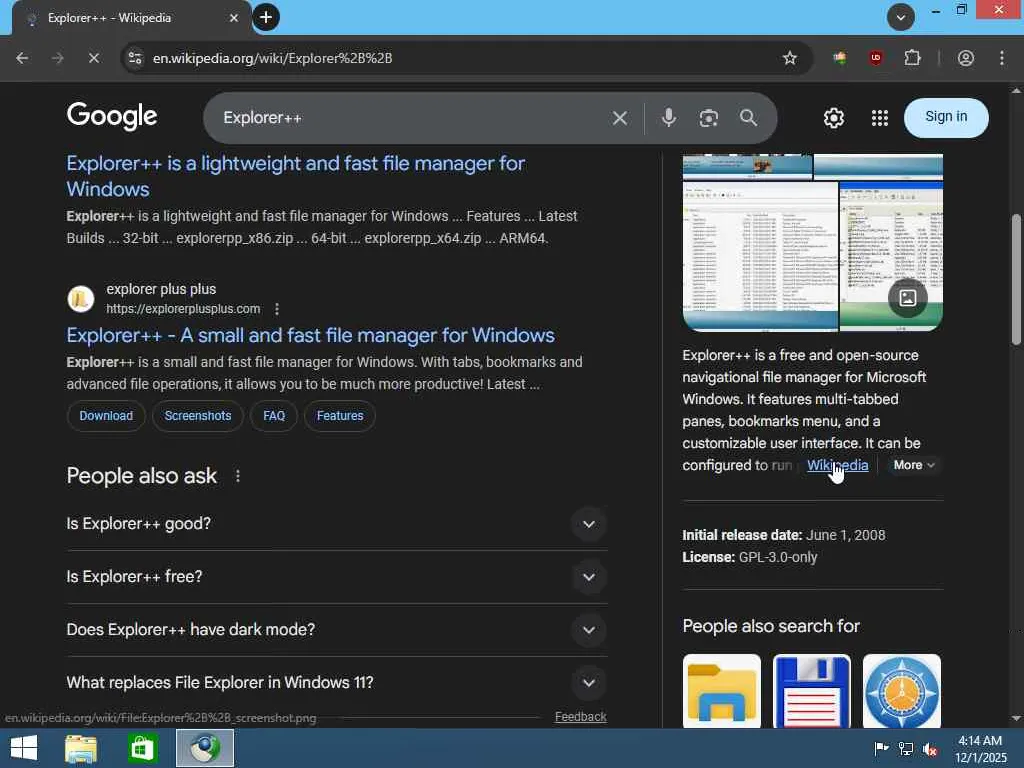Select the compass clock icon suggestion

pos(902,691)
